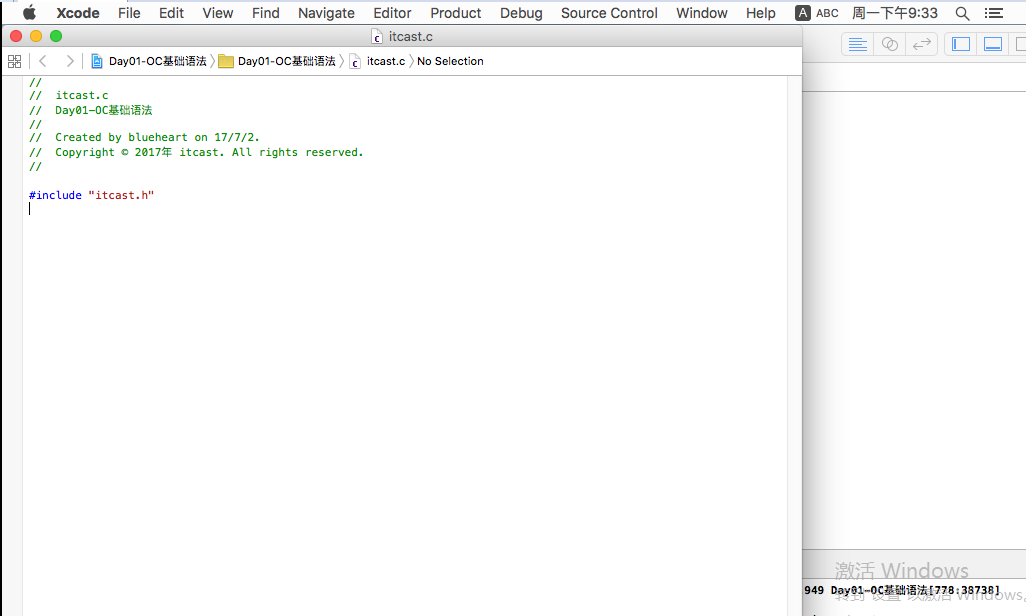Open the Help menu

[760, 13]
